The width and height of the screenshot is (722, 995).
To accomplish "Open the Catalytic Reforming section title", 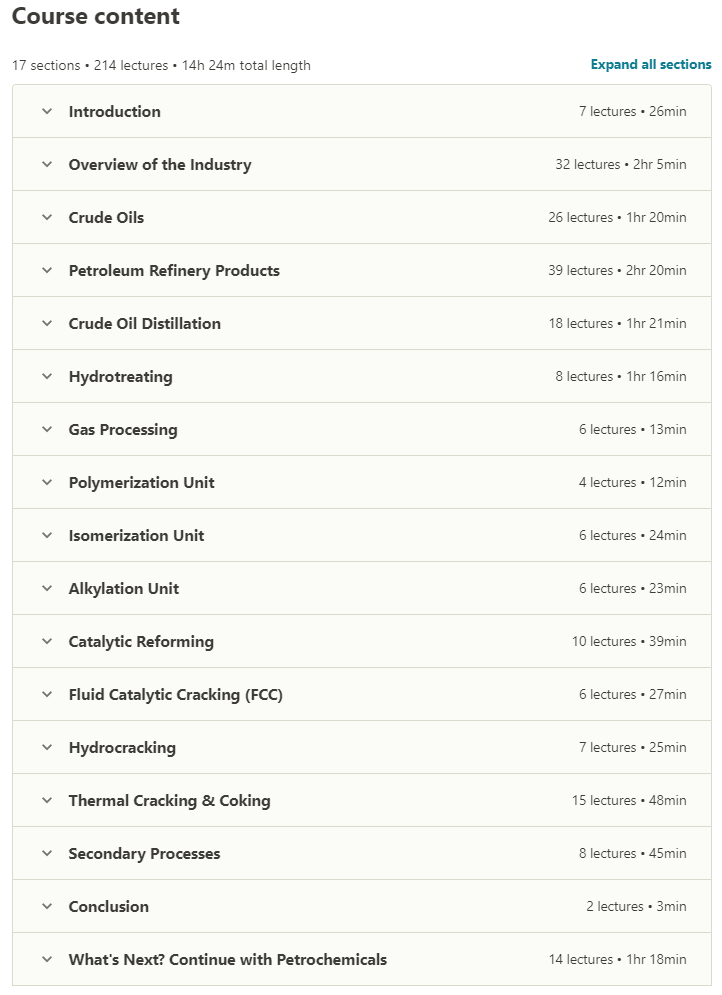I will (141, 642).
